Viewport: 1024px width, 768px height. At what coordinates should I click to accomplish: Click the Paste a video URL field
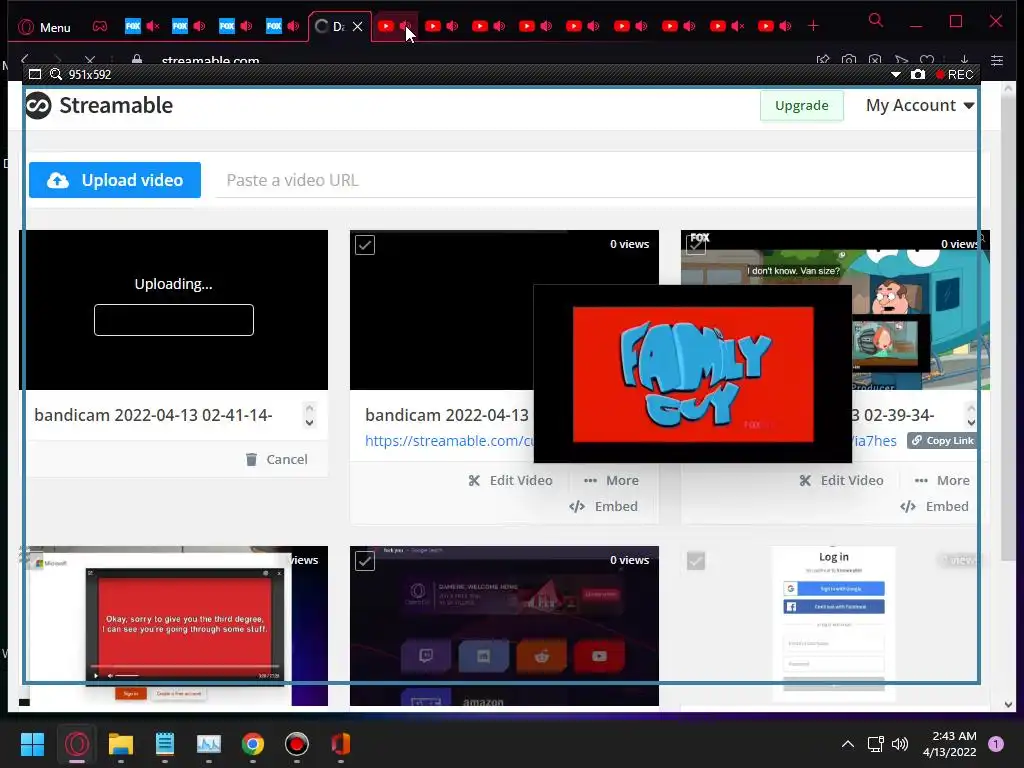(x=595, y=180)
